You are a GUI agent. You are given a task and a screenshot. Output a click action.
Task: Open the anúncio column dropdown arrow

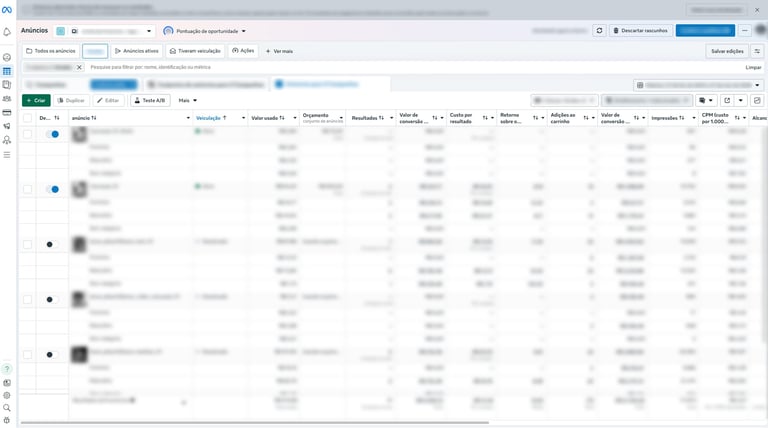188,118
